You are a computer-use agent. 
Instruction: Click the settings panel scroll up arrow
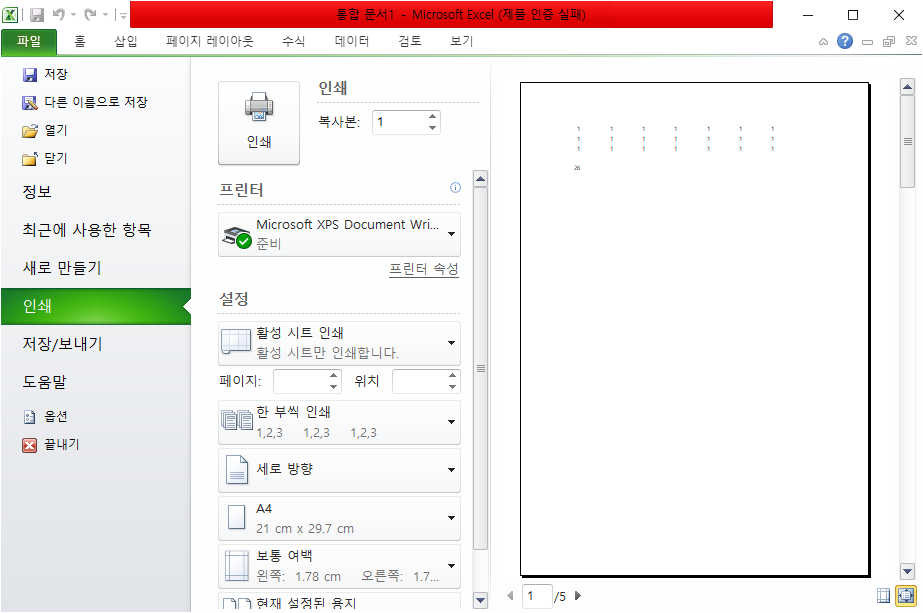point(480,179)
